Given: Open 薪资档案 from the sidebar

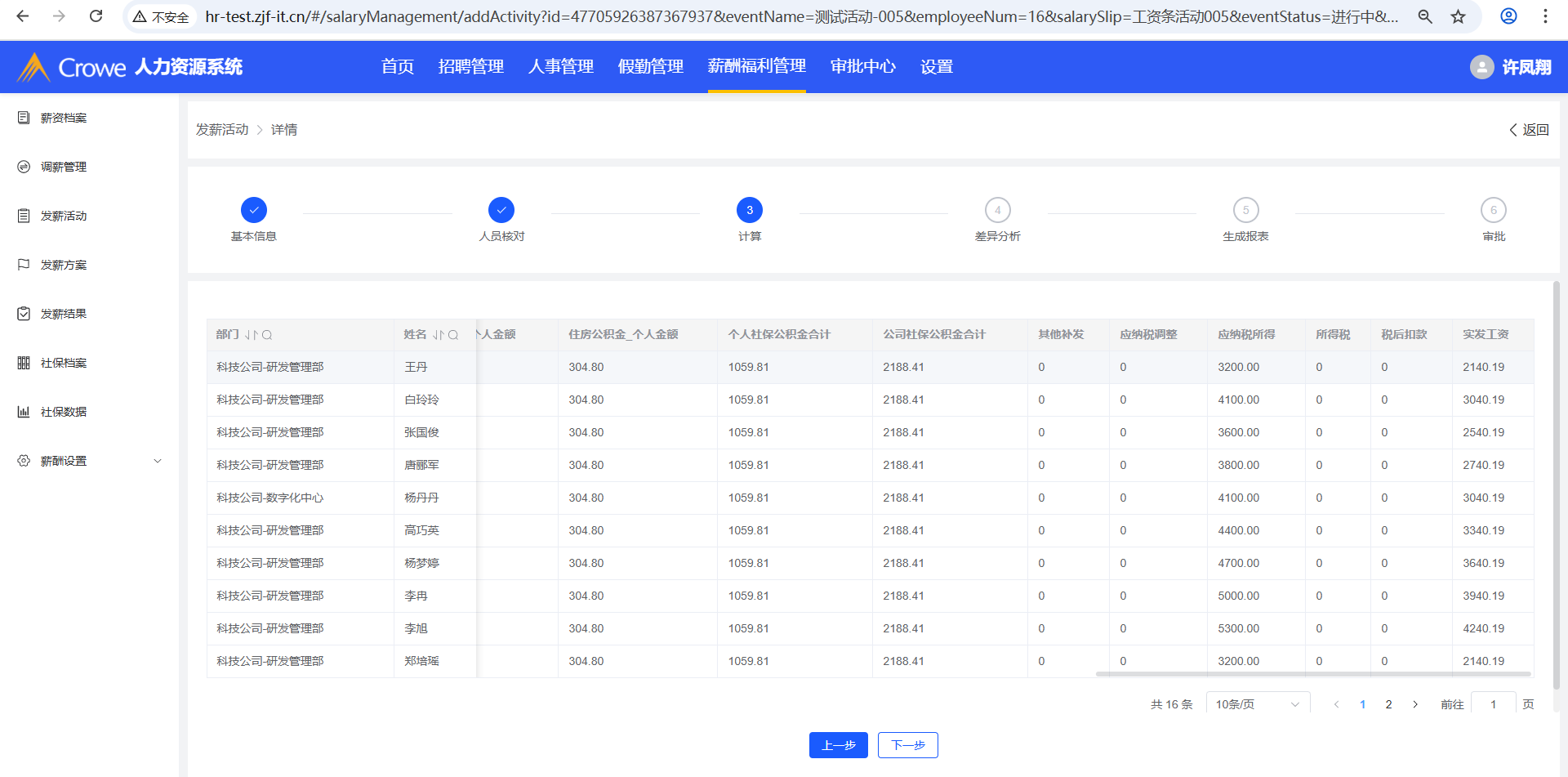Looking at the screenshot, I should pos(63,118).
